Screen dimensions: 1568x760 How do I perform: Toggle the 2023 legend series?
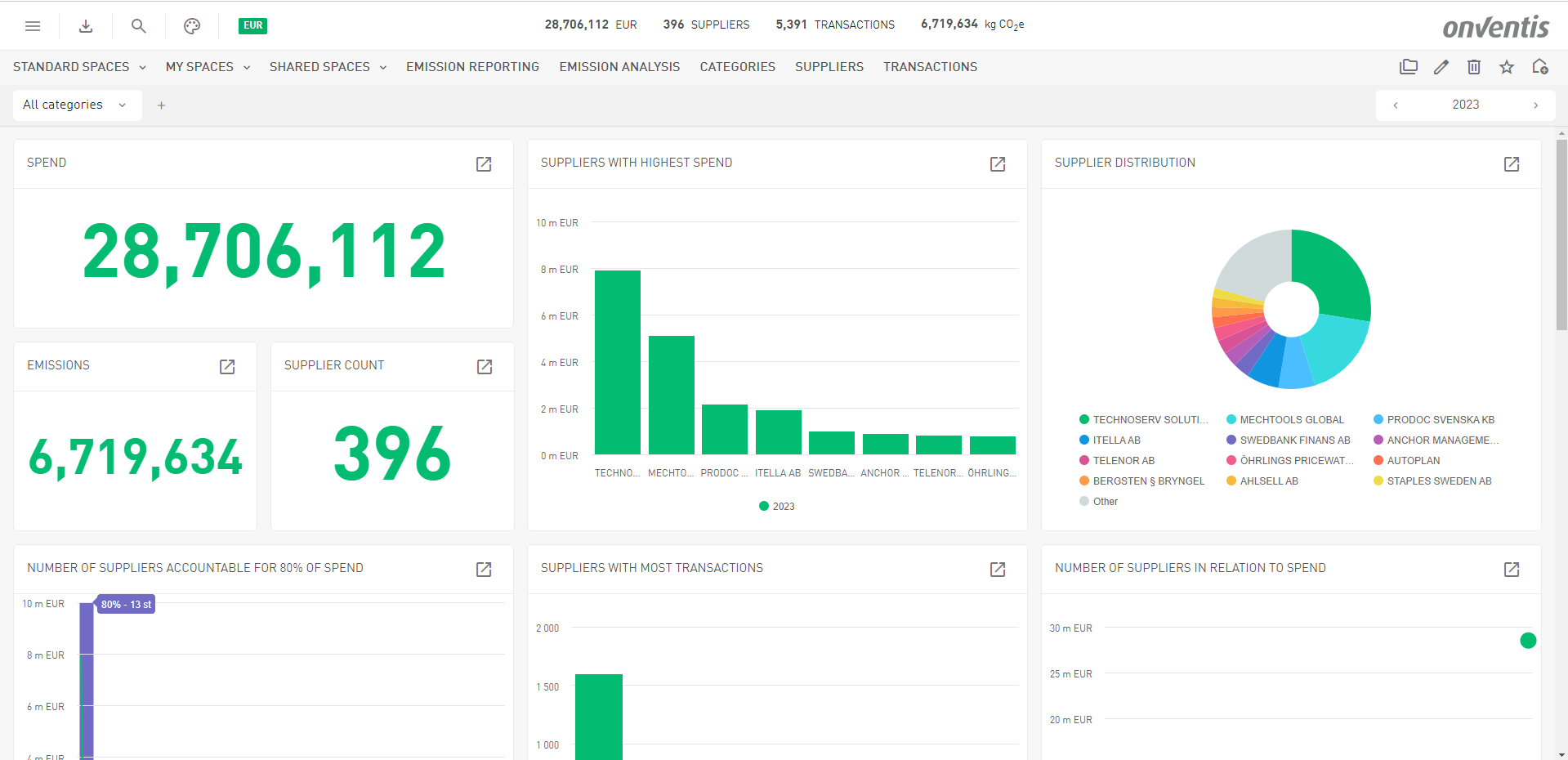[x=777, y=507]
